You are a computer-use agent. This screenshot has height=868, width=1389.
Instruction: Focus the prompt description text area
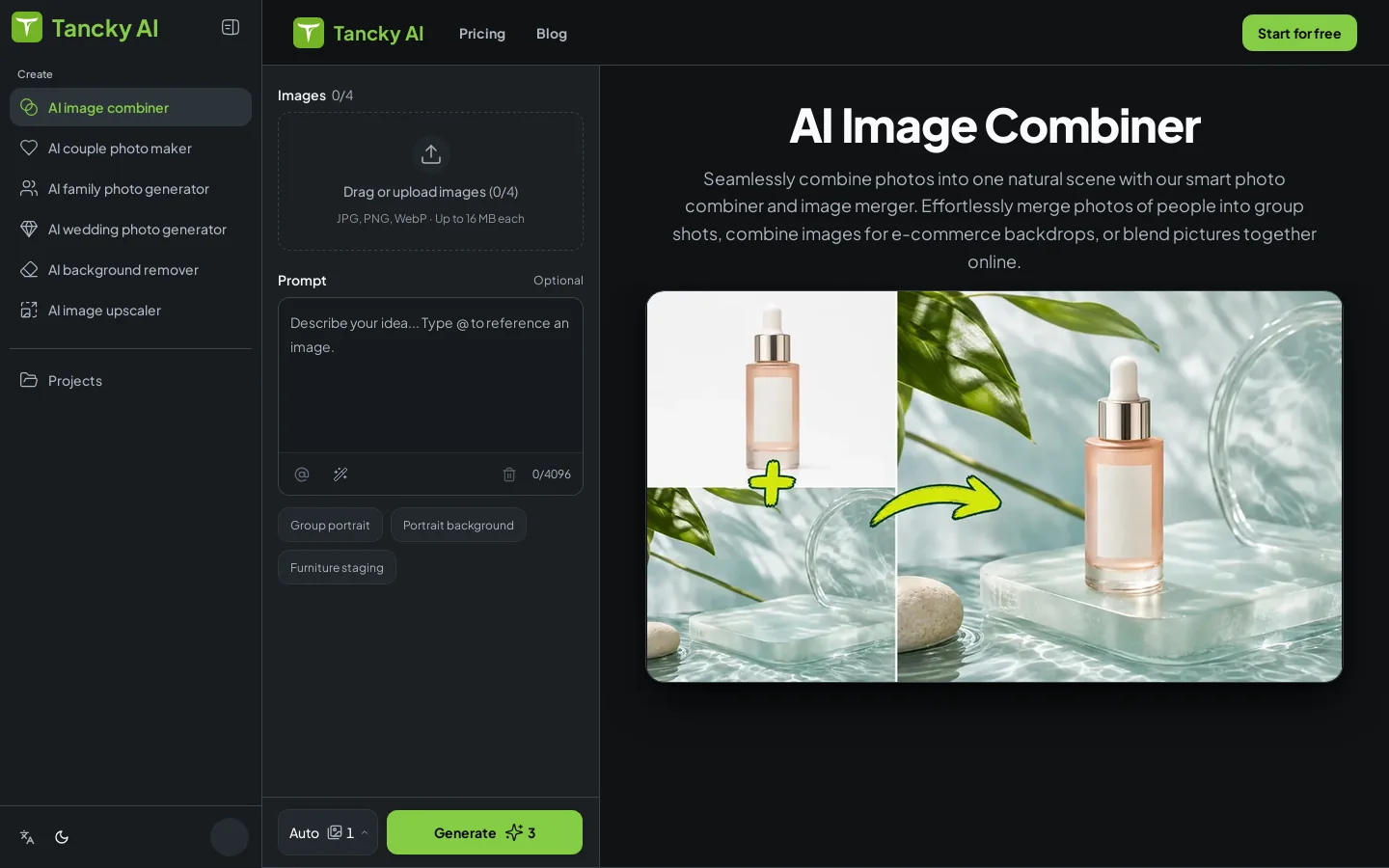pos(430,375)
